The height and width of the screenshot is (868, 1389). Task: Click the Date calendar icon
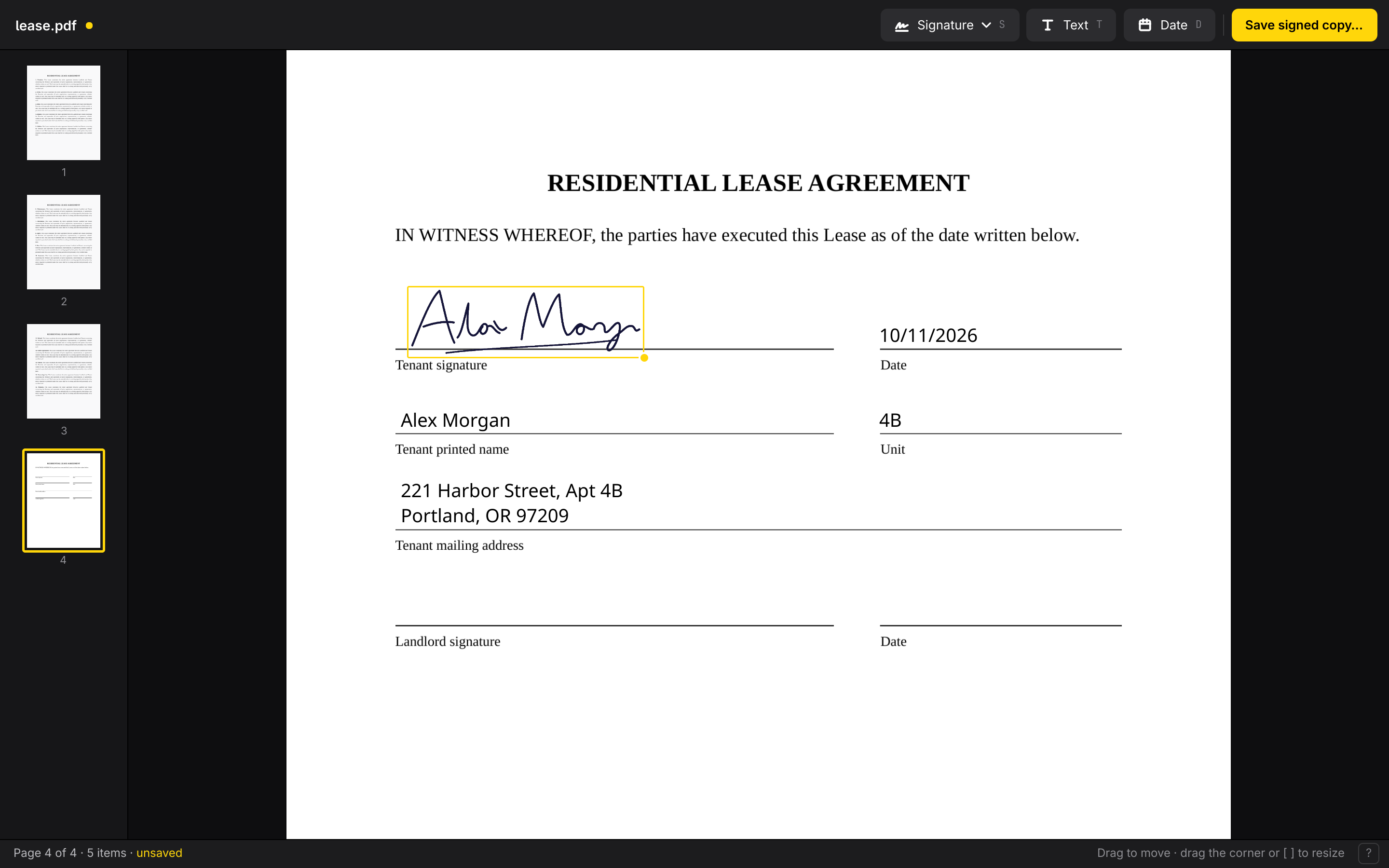pyautogui.click(x=1144, y=25)
